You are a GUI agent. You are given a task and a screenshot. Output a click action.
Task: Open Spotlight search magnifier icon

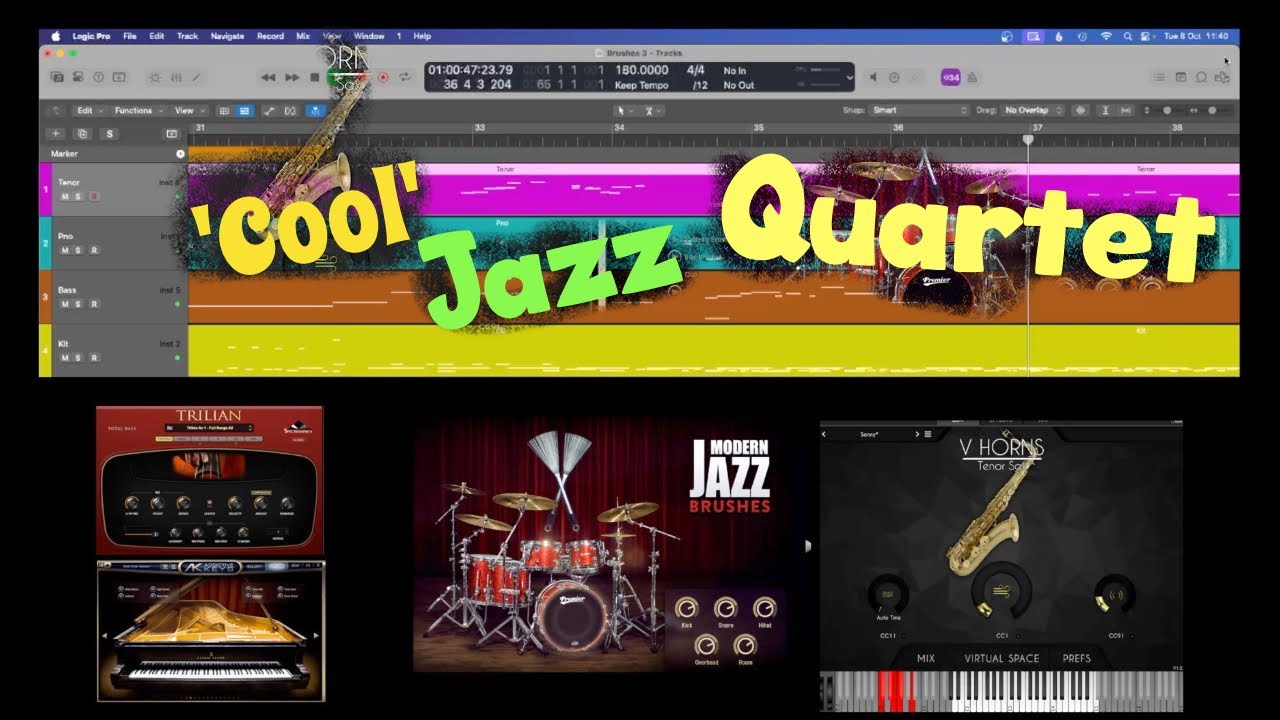(x=1126, y=36)
